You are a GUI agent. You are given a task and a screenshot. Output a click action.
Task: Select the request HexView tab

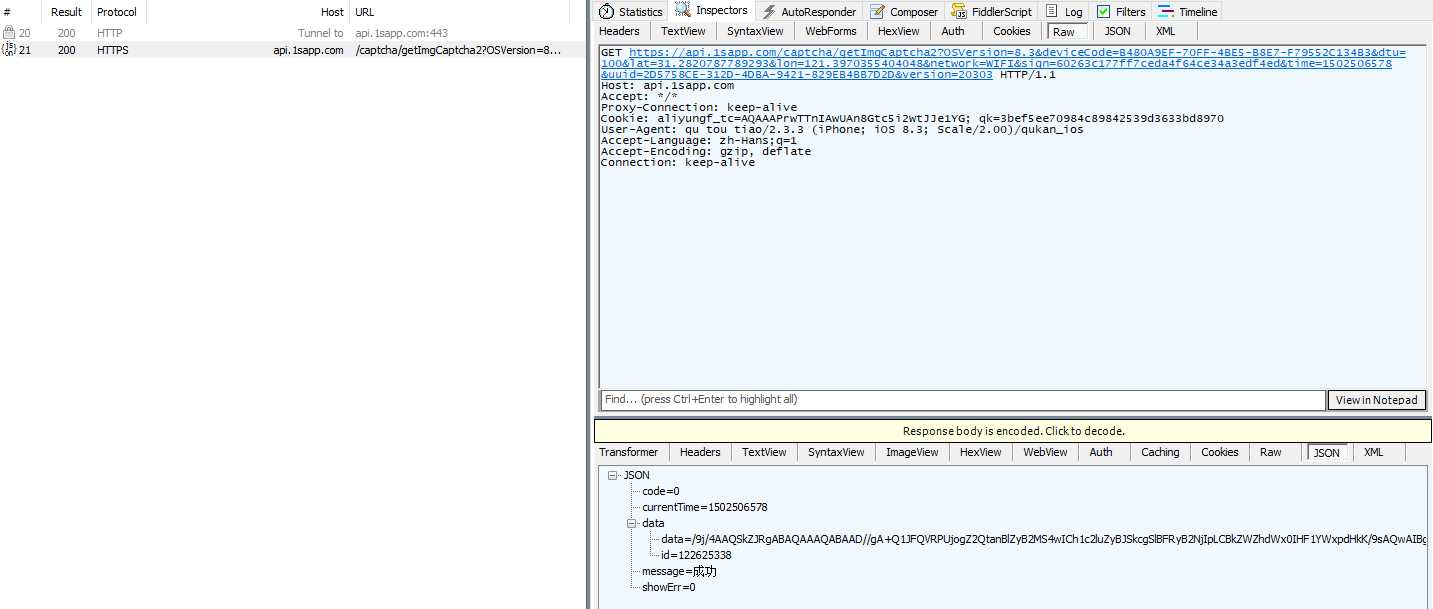(x=898, y=31)
